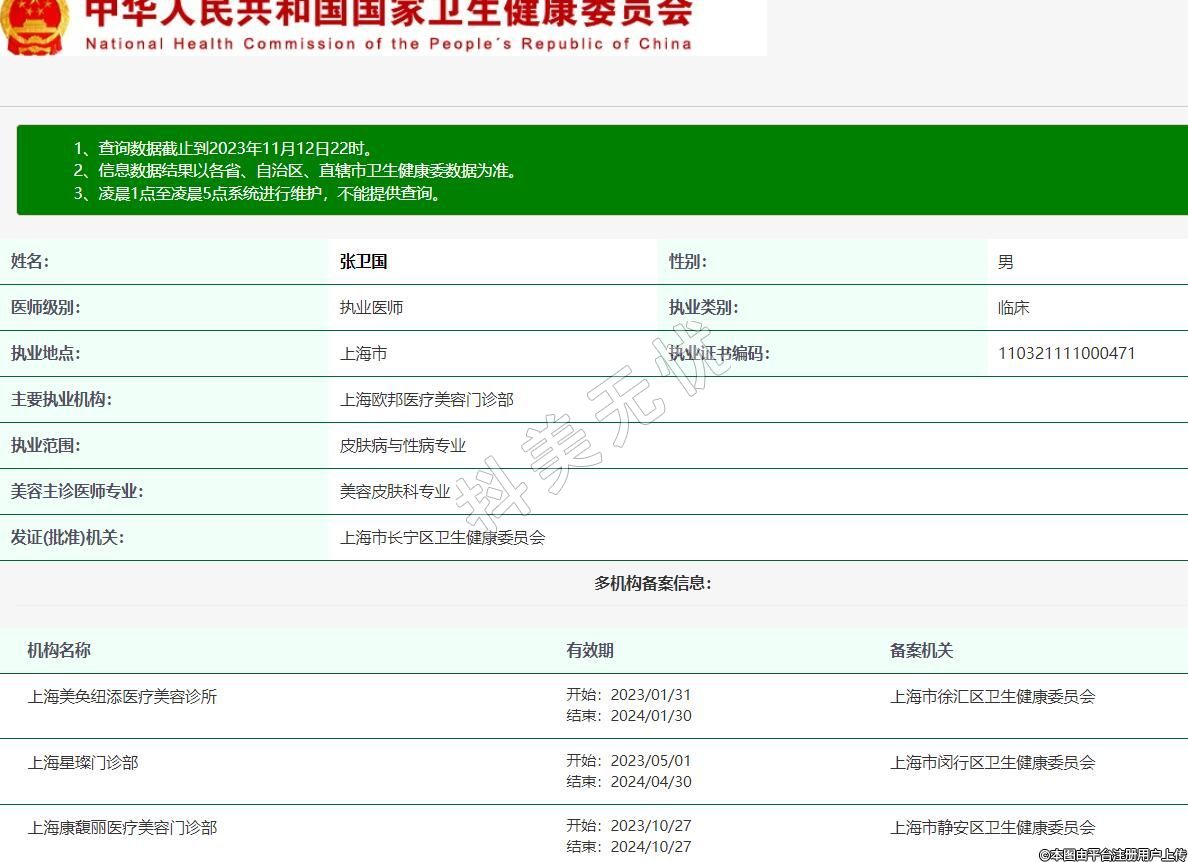The image size is (1188, 862).
Task: Select the doctor name 张卫国
Action: click(363, 262)
